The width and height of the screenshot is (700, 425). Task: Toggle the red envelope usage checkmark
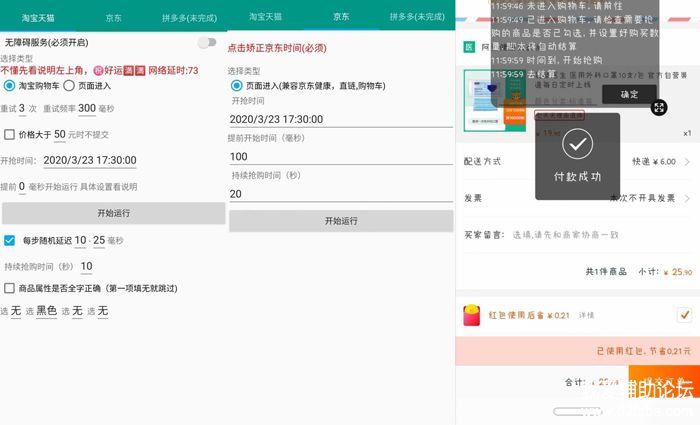[684, 315]
